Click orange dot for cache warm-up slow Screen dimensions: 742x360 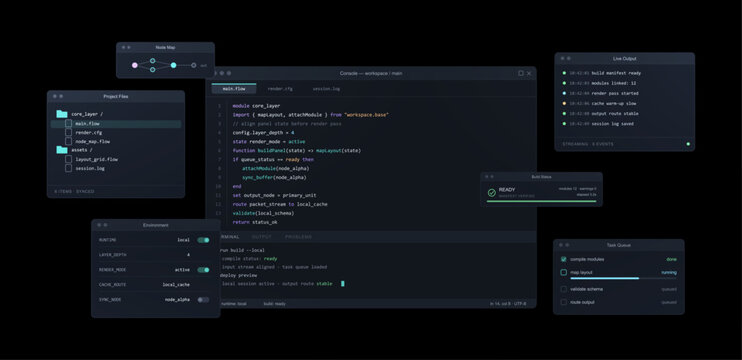click(564, 104)
